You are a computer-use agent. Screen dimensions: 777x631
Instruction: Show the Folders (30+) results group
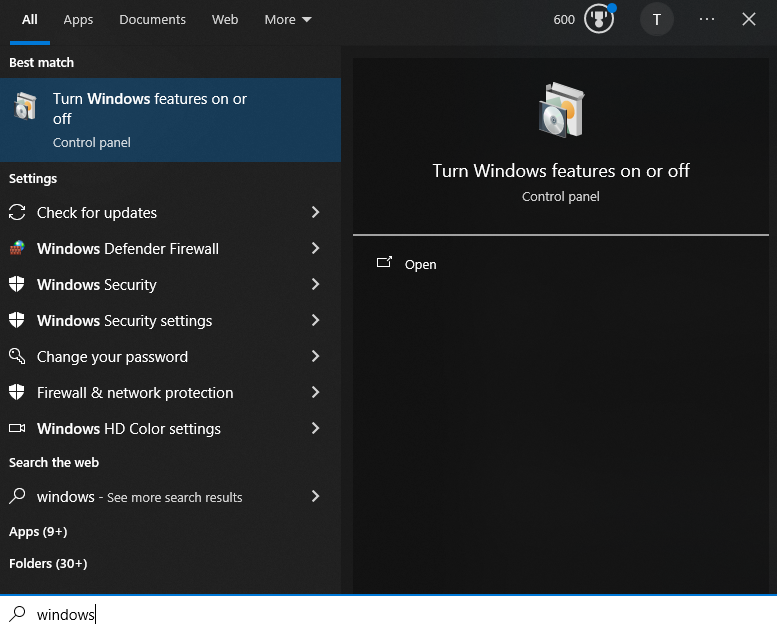click(x=48, y=564)
